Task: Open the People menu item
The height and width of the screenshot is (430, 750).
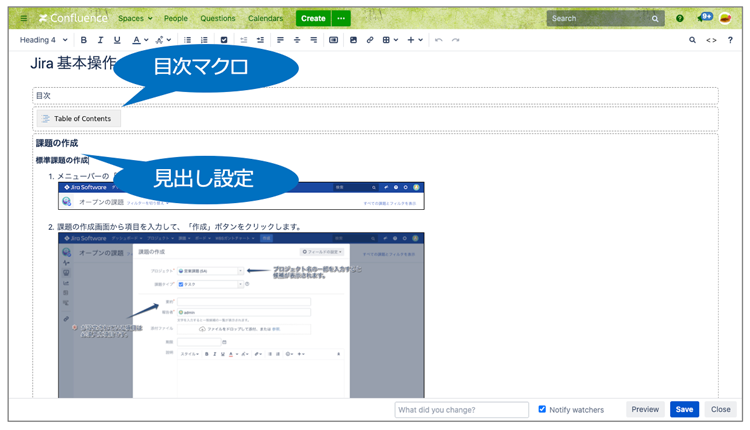Action: point(176,18)
